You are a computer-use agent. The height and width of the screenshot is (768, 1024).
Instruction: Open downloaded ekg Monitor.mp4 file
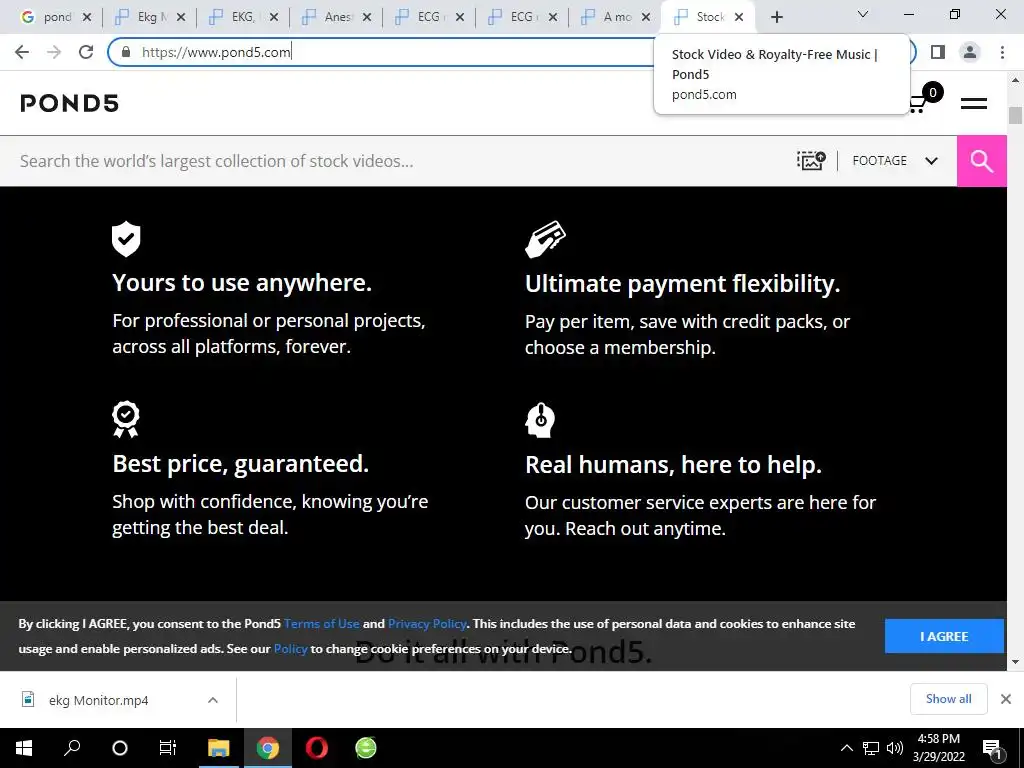[98, 700]
